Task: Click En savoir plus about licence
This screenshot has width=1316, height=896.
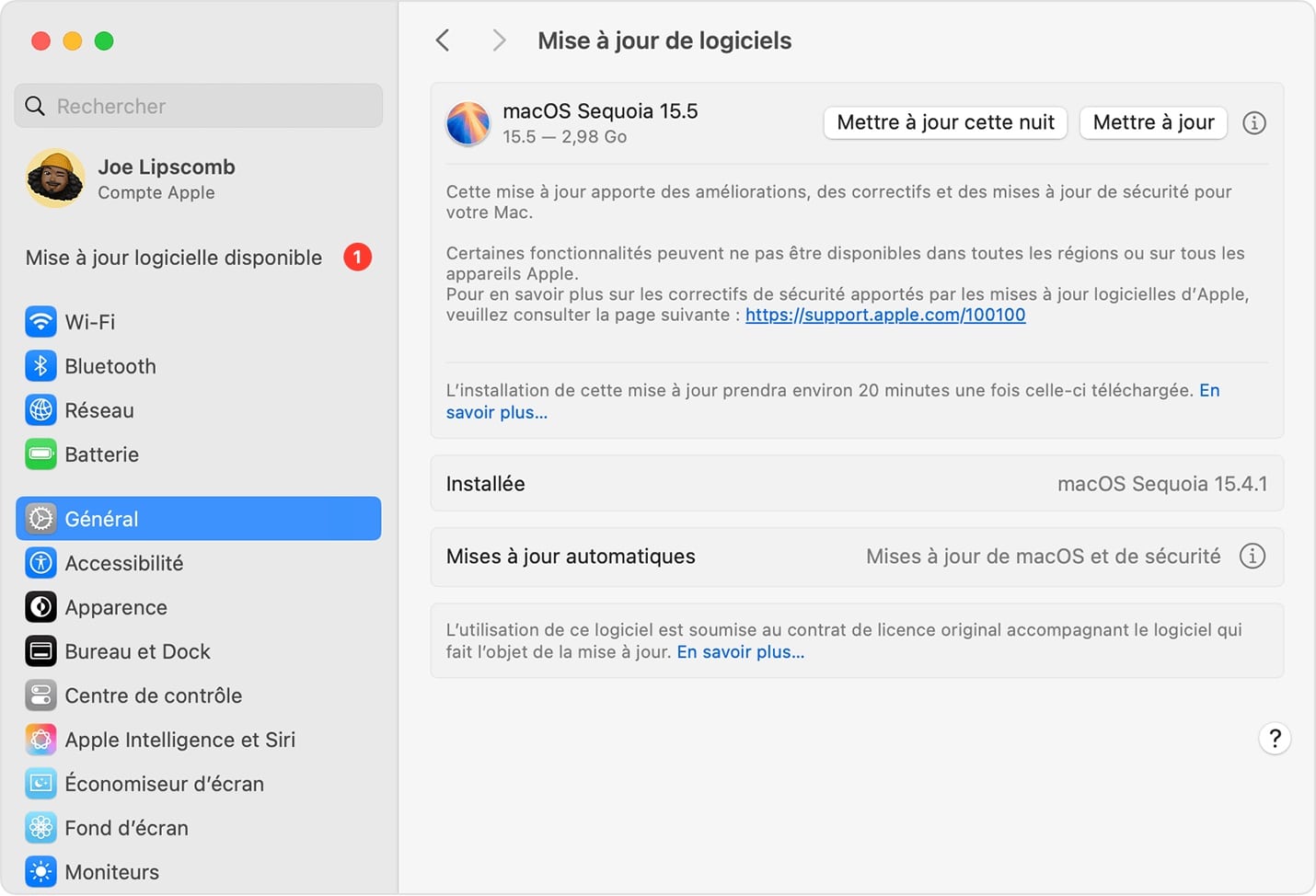Action: point(741,652)
